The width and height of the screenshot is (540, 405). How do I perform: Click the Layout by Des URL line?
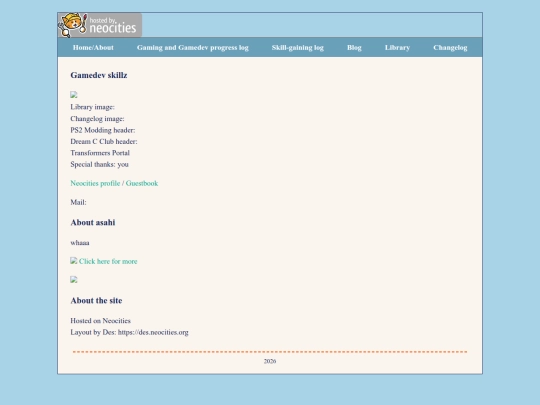129,332
